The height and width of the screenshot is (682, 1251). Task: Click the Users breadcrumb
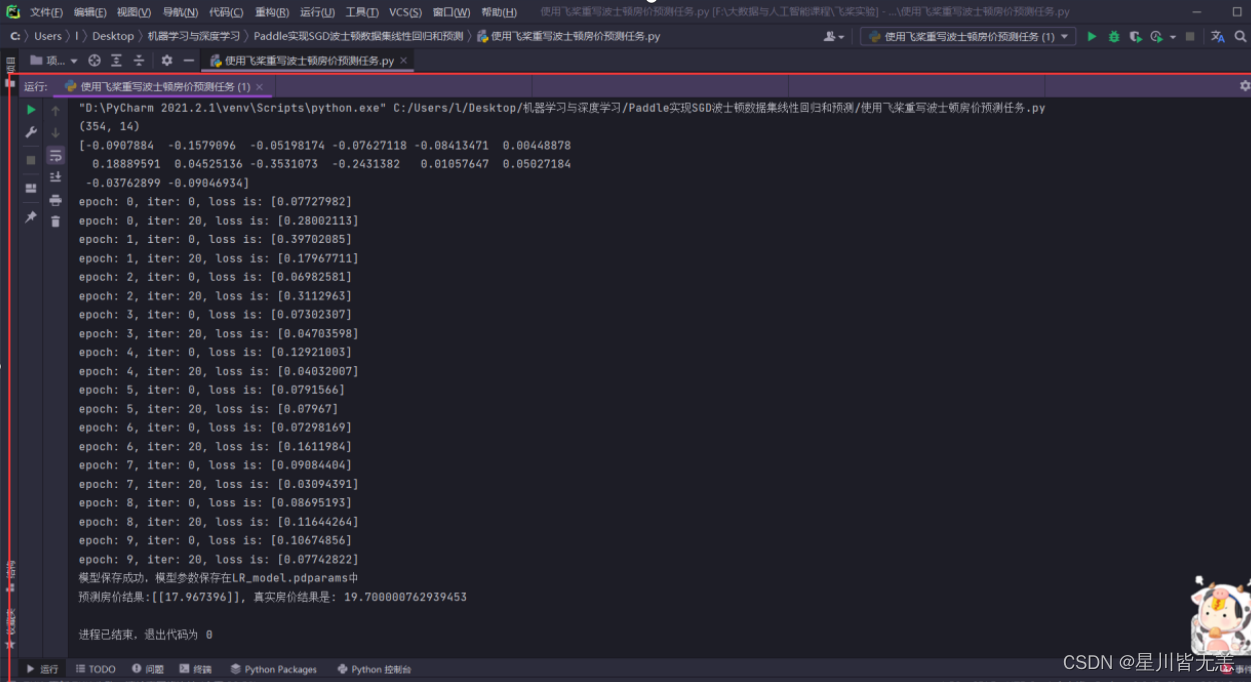pos(47,36)
